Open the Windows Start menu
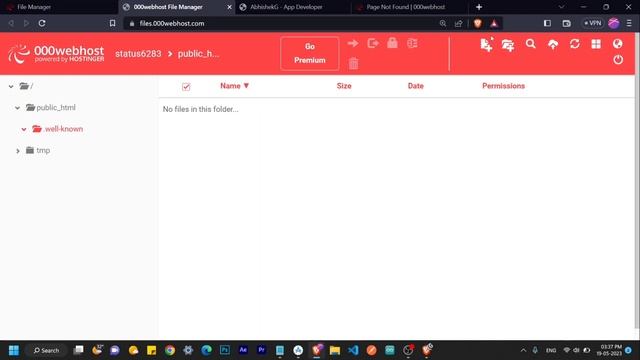 (14, 350)
